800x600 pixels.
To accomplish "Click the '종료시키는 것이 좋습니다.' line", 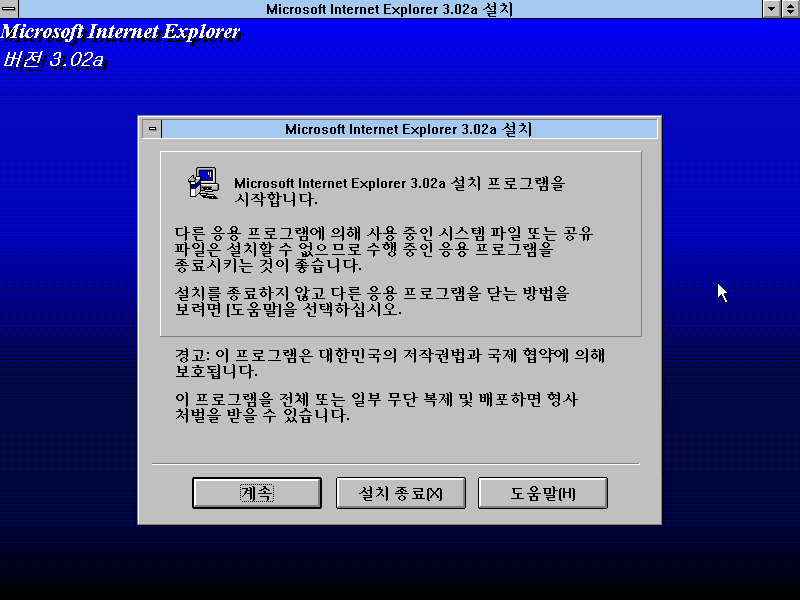I will tap(268, 265).
